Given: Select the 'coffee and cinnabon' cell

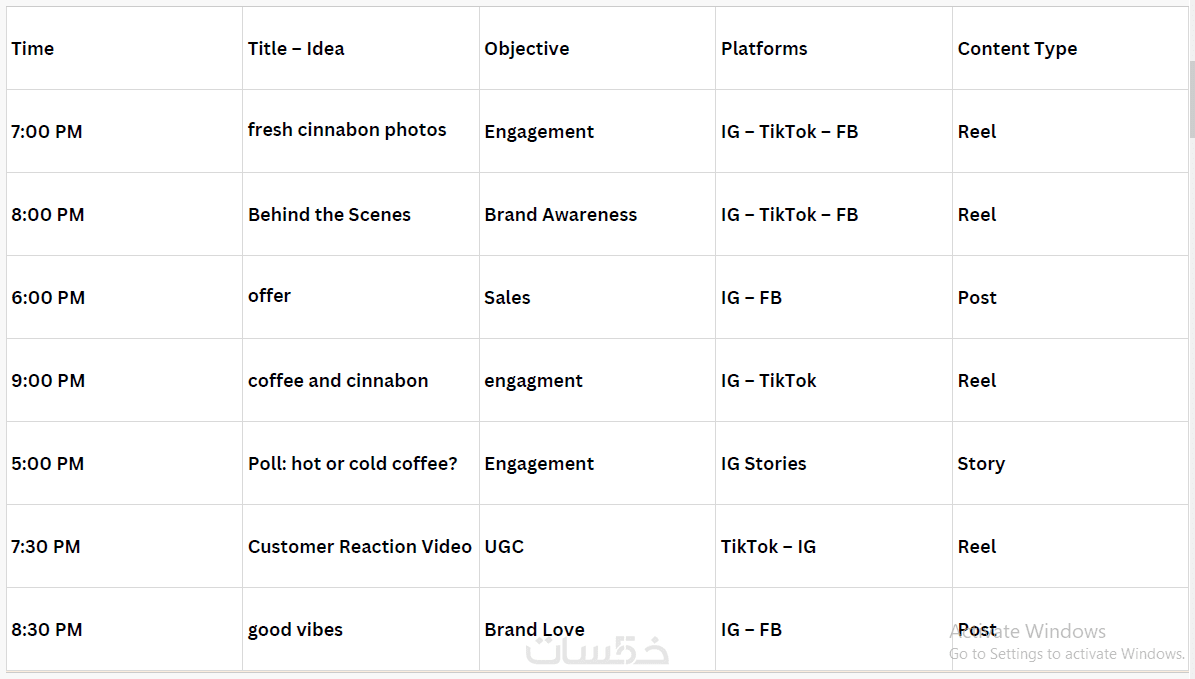Looking at the screenshot, I should (x=338, y=381).
